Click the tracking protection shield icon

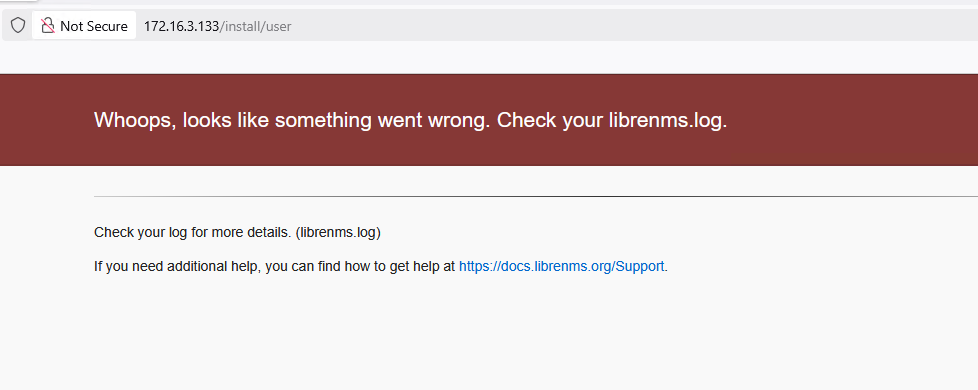click(x=18, y=26)
